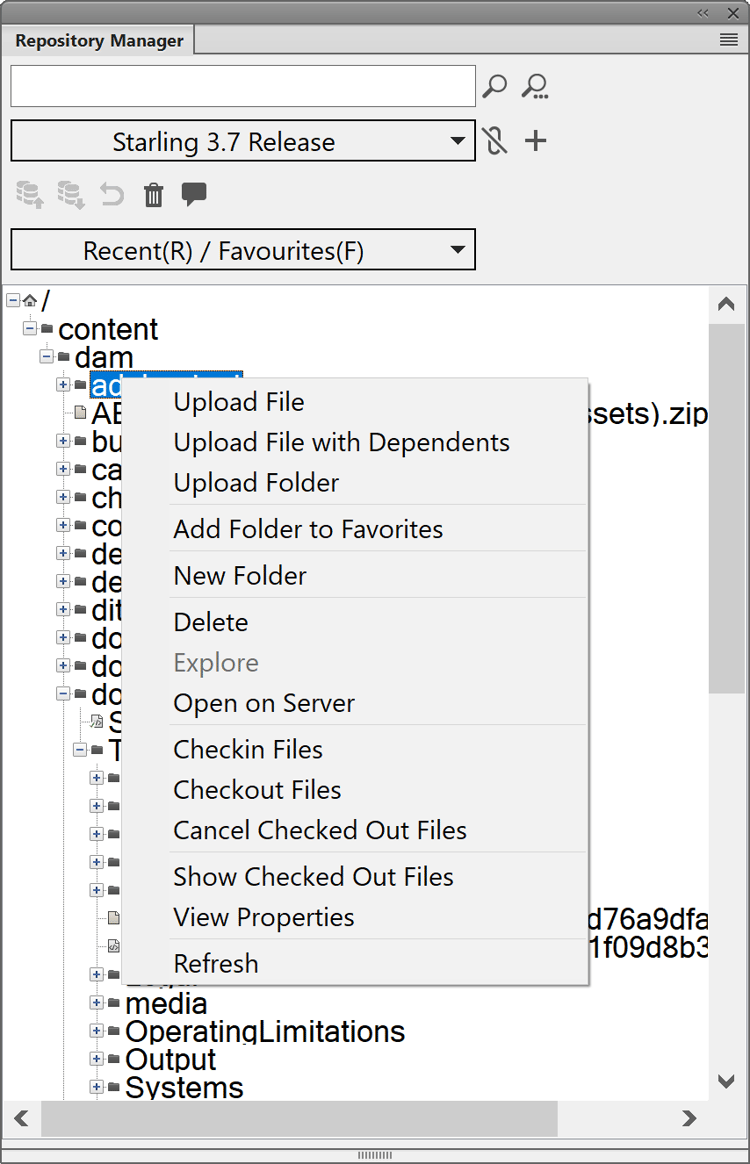Choose Upload File with Dependents
The image size is (750, 1164).
(341, 442)
